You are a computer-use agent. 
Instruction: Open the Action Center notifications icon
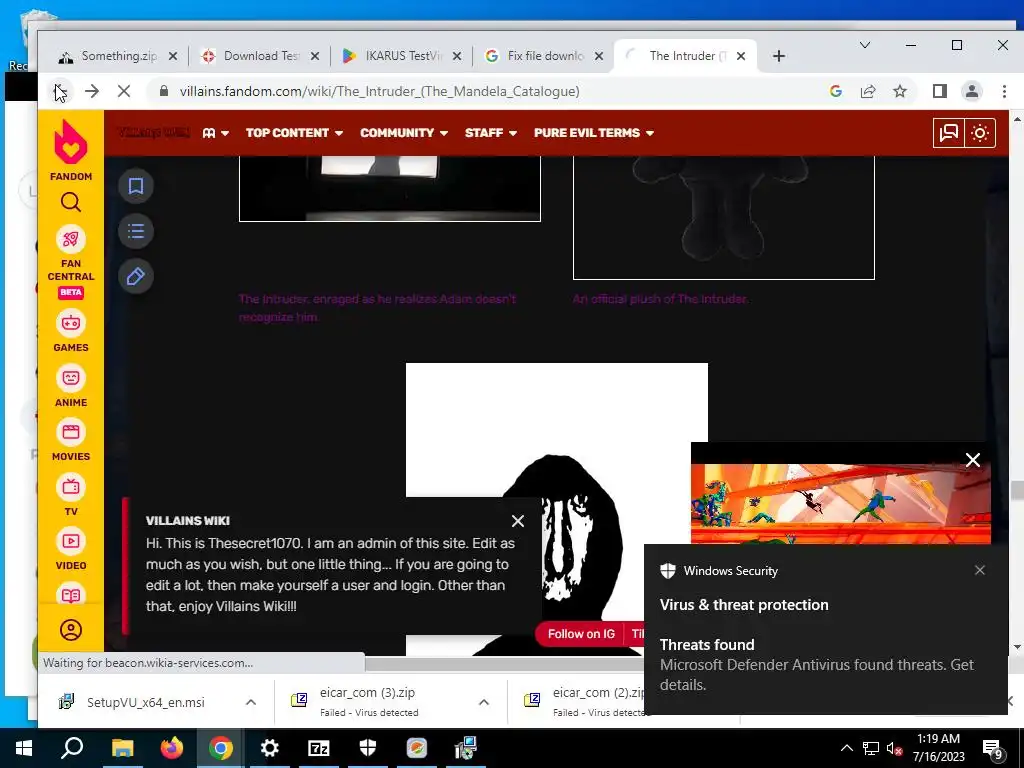(993, 748)
